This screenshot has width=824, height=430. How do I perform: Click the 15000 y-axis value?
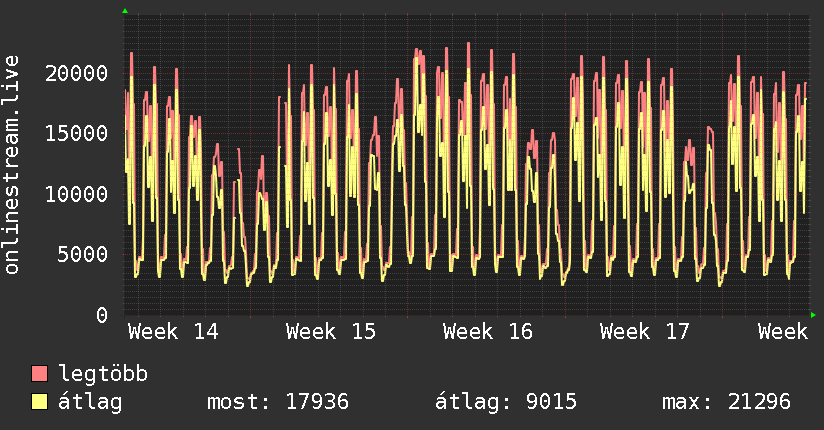[x=77, y=133]
